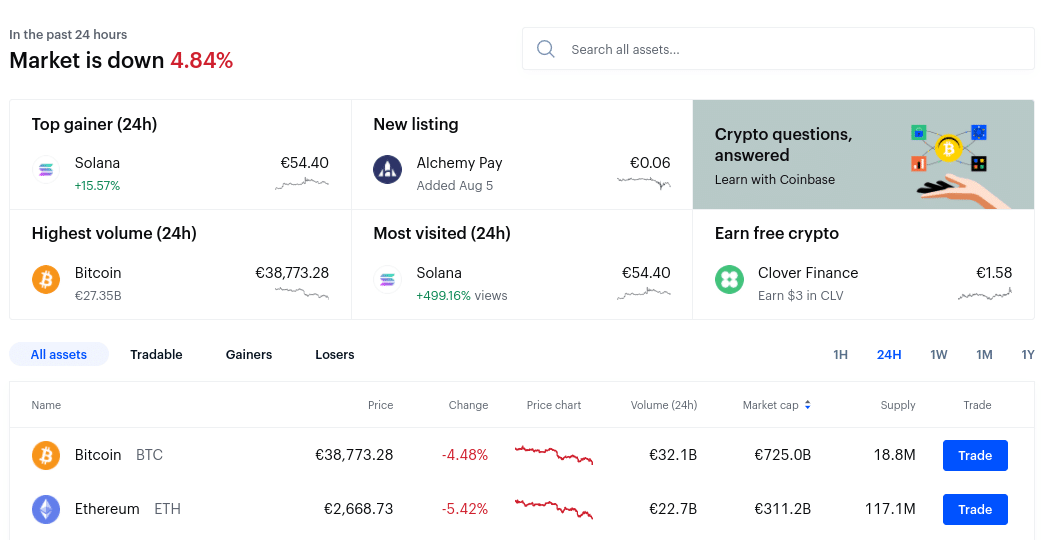Click Solana sparkline in Top gainer card
The width and height of the screenshot is (1054, 540).
(x=302, y=183)
